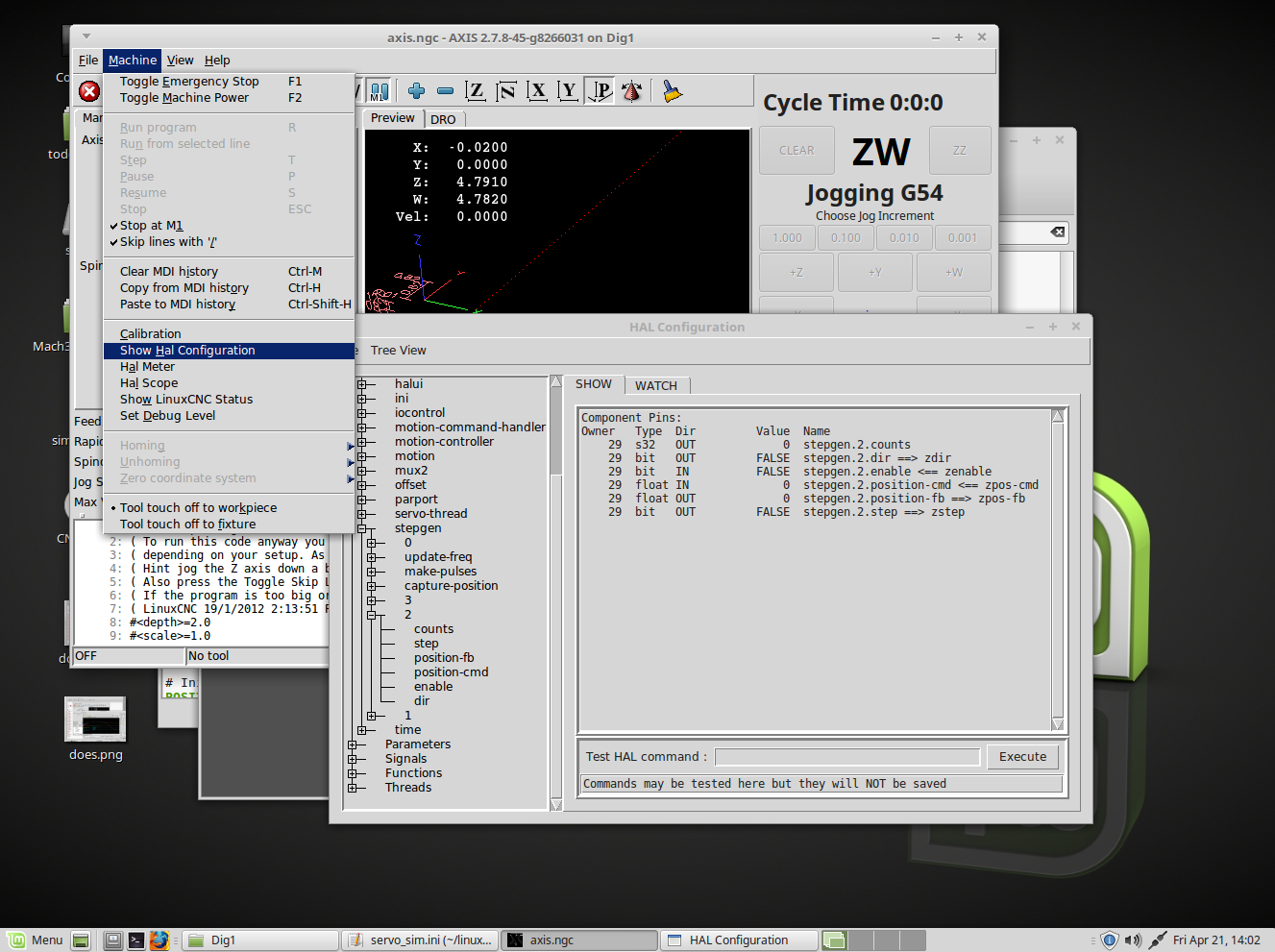Launch the terminal from the taskbar

136,940
